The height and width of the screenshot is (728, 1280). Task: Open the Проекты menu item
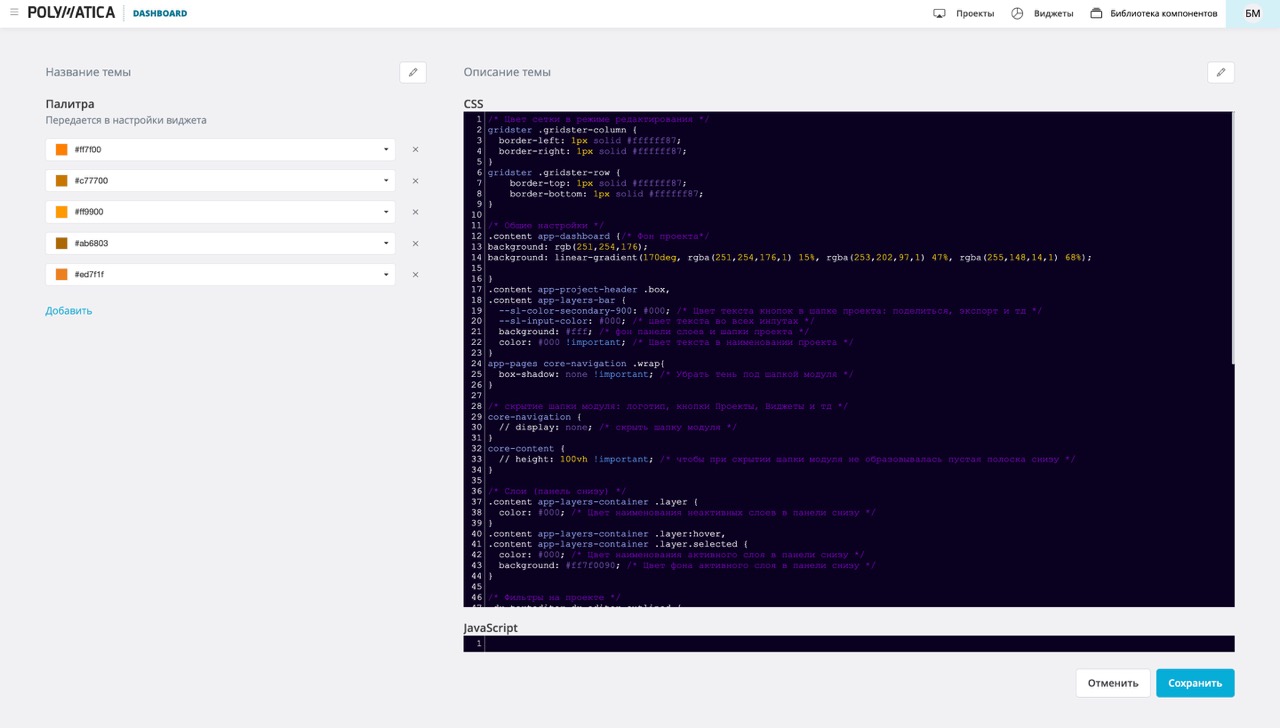(x=975, y=14)
